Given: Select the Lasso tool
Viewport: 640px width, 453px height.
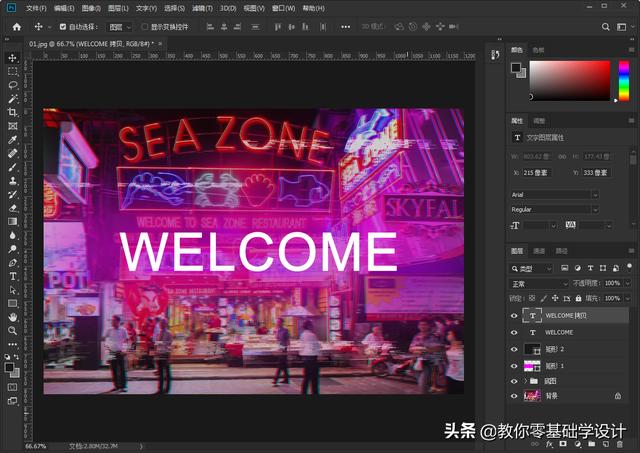Looking at the screenshot, I should coord(13,85).
